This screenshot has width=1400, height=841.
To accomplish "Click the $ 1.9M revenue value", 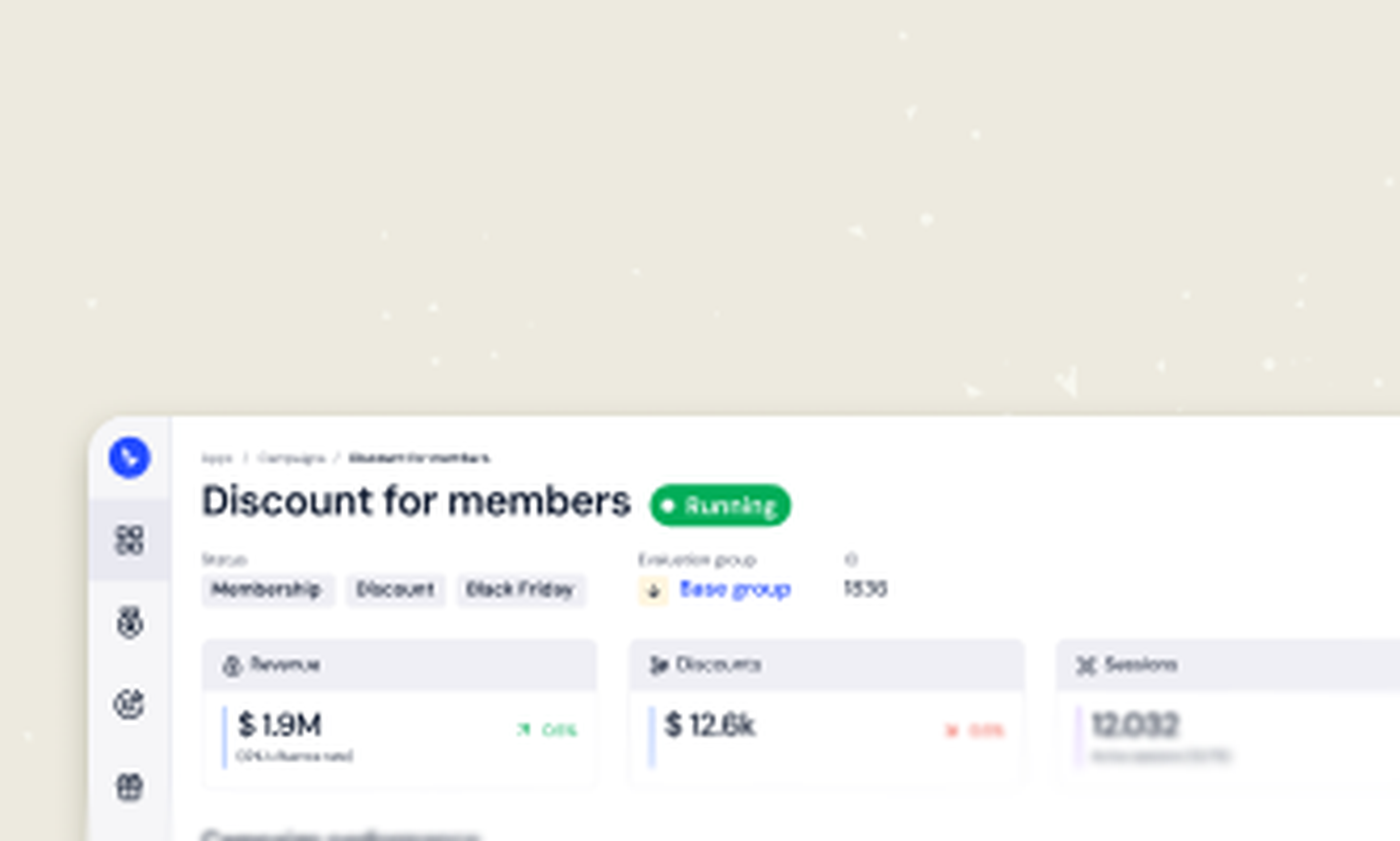I will click(280, 725).
